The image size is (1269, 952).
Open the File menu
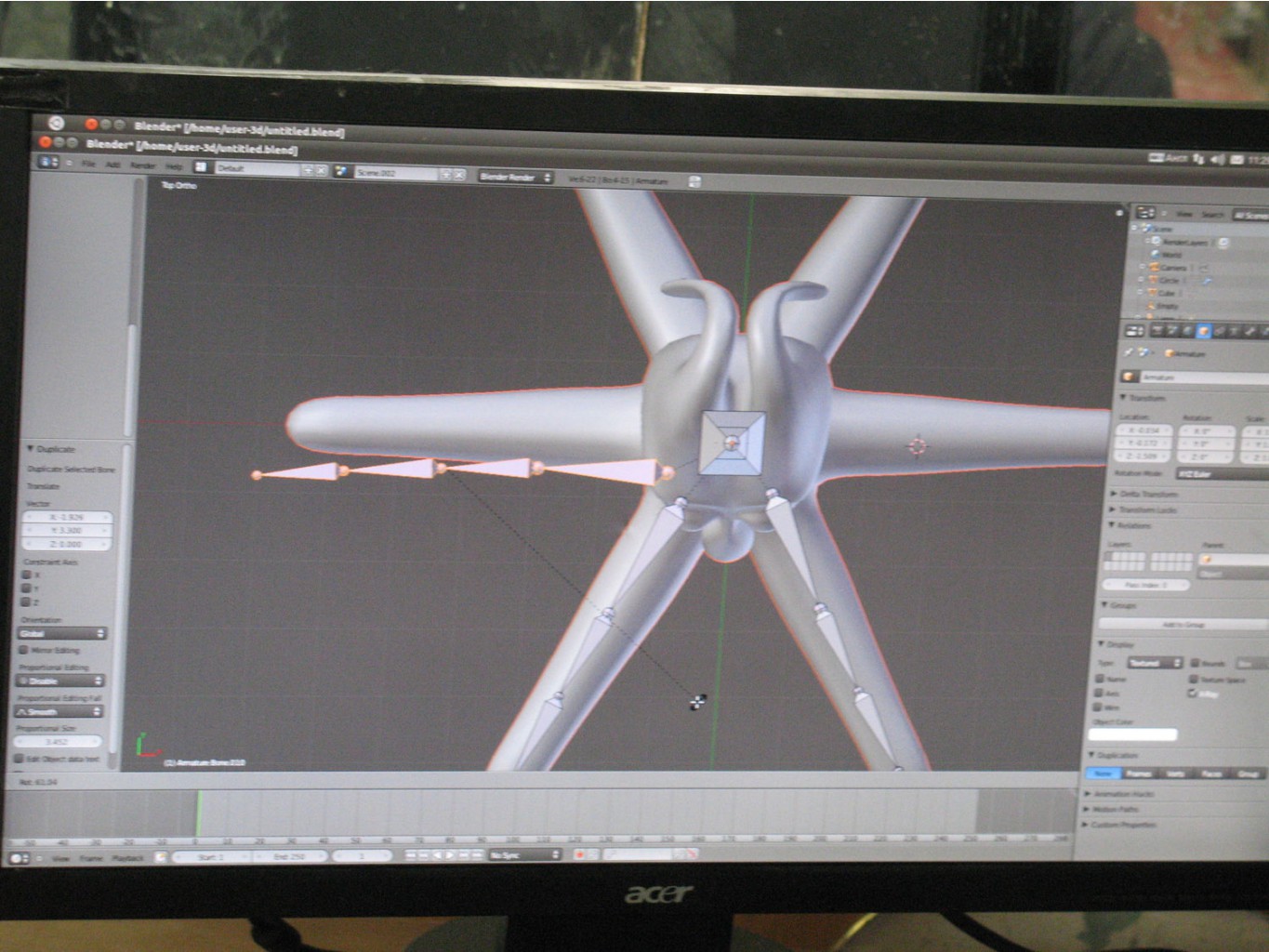tap(88, 164)
